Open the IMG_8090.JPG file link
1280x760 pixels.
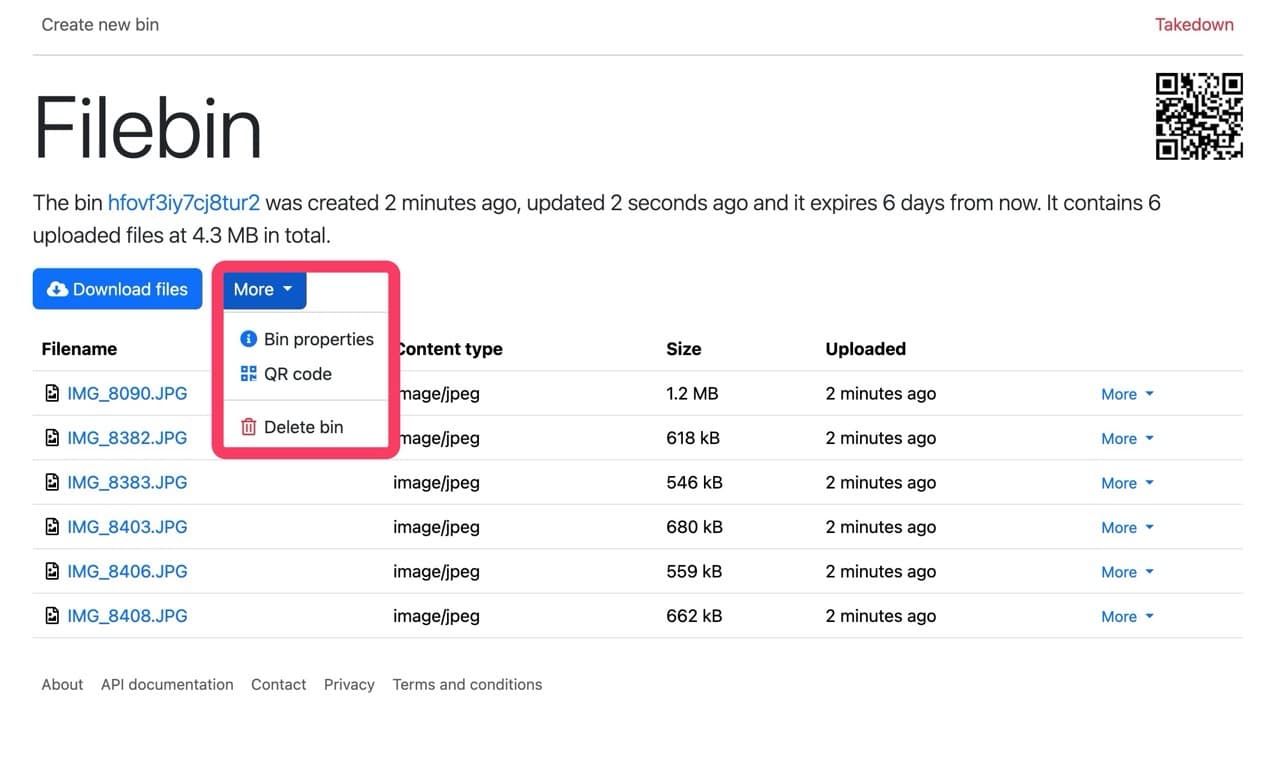127,394
